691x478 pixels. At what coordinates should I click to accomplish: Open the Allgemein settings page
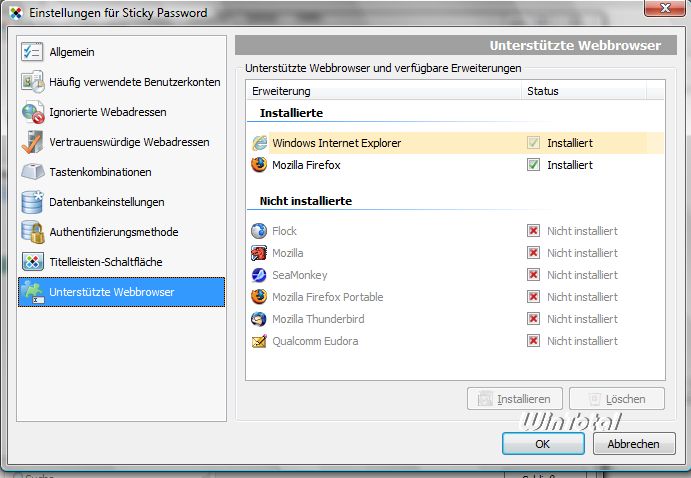(121, 52)
